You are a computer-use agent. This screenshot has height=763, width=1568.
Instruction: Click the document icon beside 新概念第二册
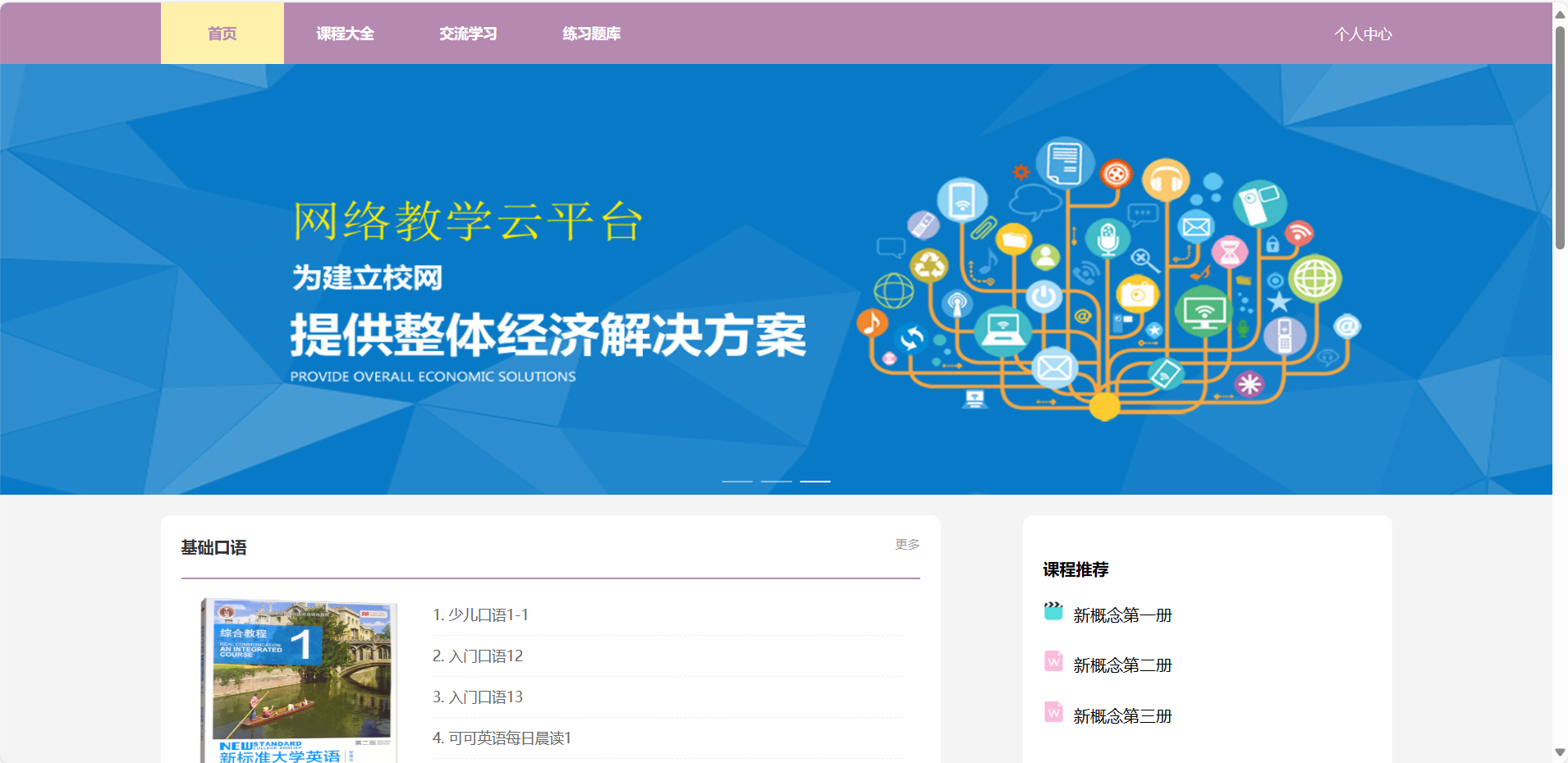coord(1053,661)
